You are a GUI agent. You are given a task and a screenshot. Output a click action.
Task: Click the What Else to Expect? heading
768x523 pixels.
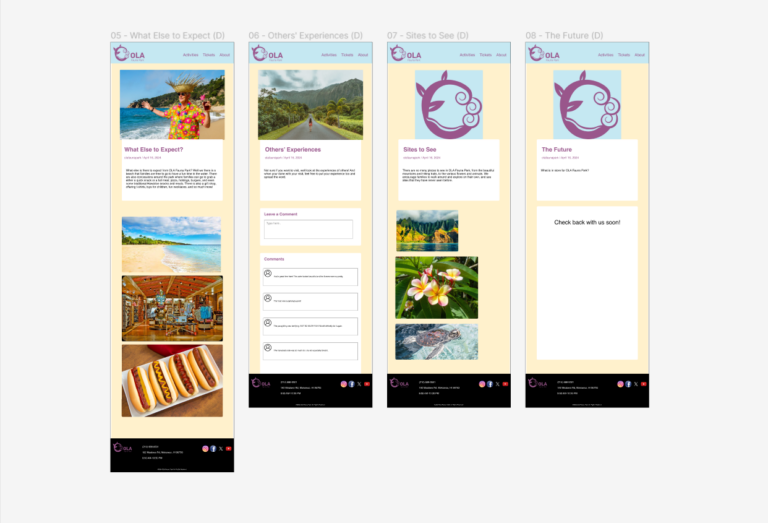tap(154, 150)
